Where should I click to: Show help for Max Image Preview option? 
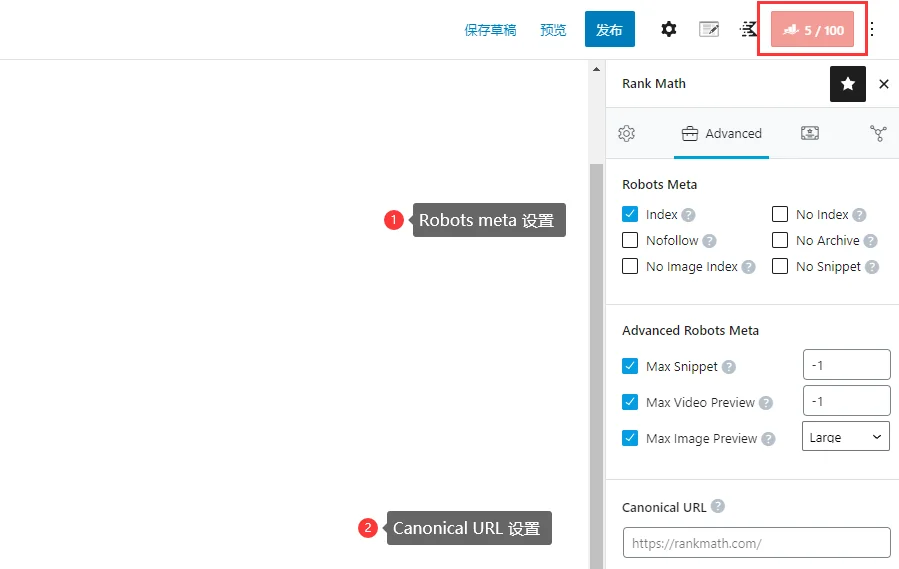click(x=768, y=439)
